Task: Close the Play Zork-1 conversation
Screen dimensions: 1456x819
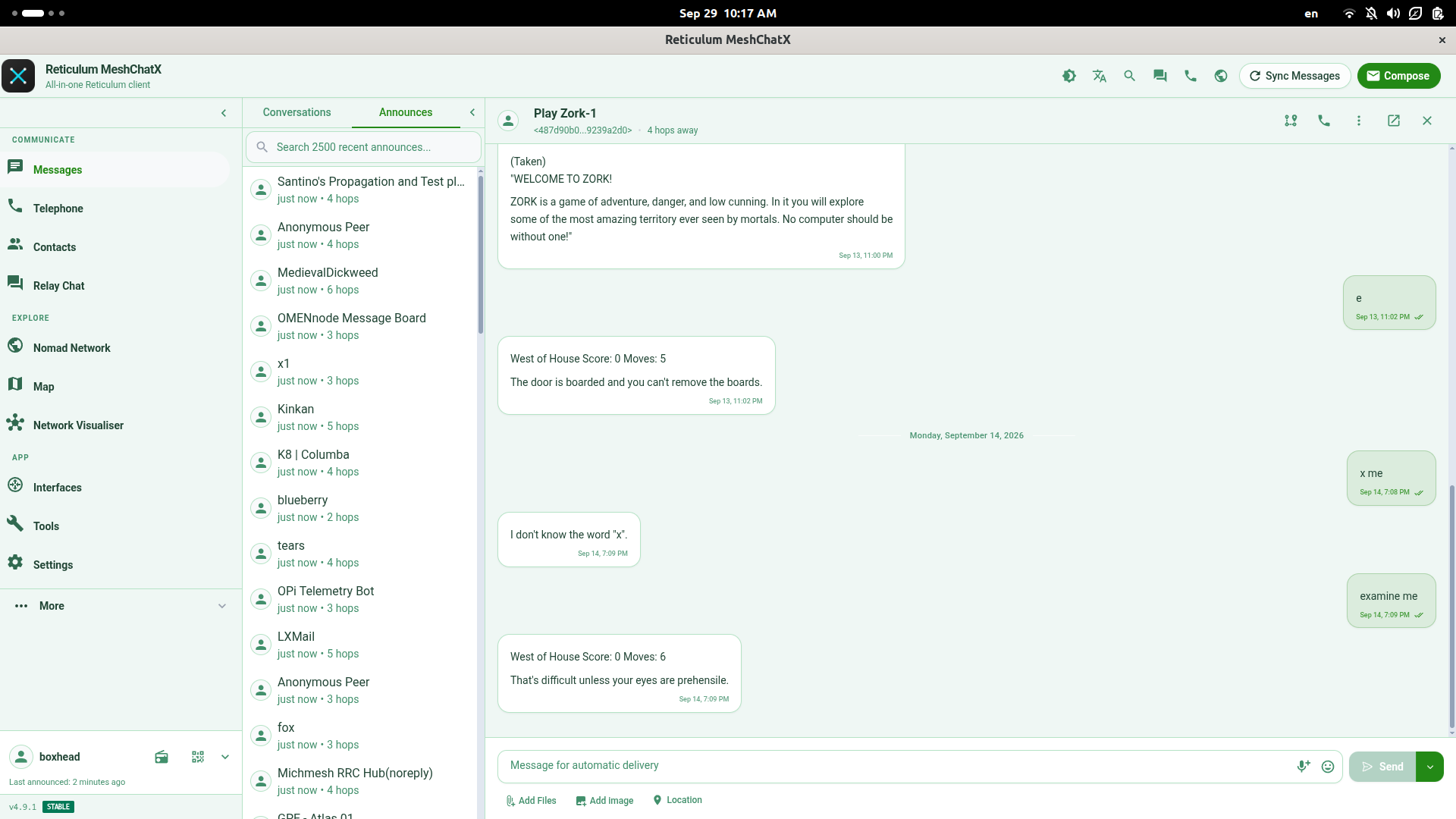Action: 1427,121
